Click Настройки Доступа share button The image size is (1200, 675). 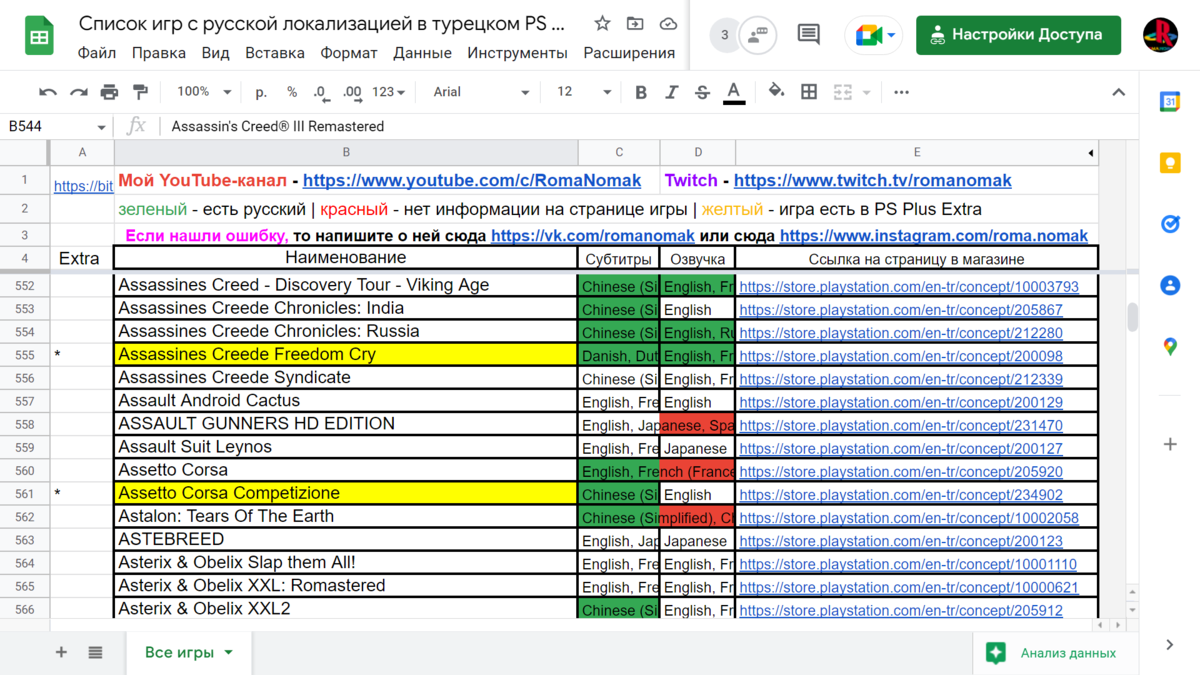[x=1018, y=35]
